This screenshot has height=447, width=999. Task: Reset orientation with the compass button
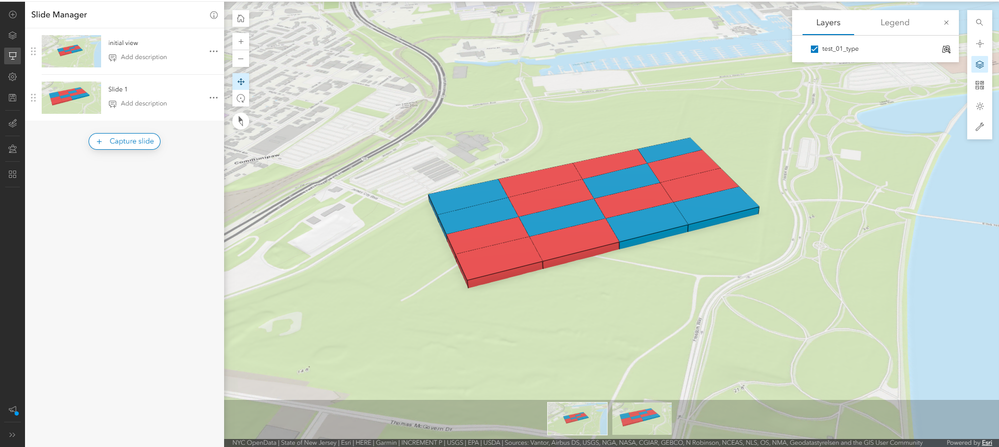pos(241,121)
